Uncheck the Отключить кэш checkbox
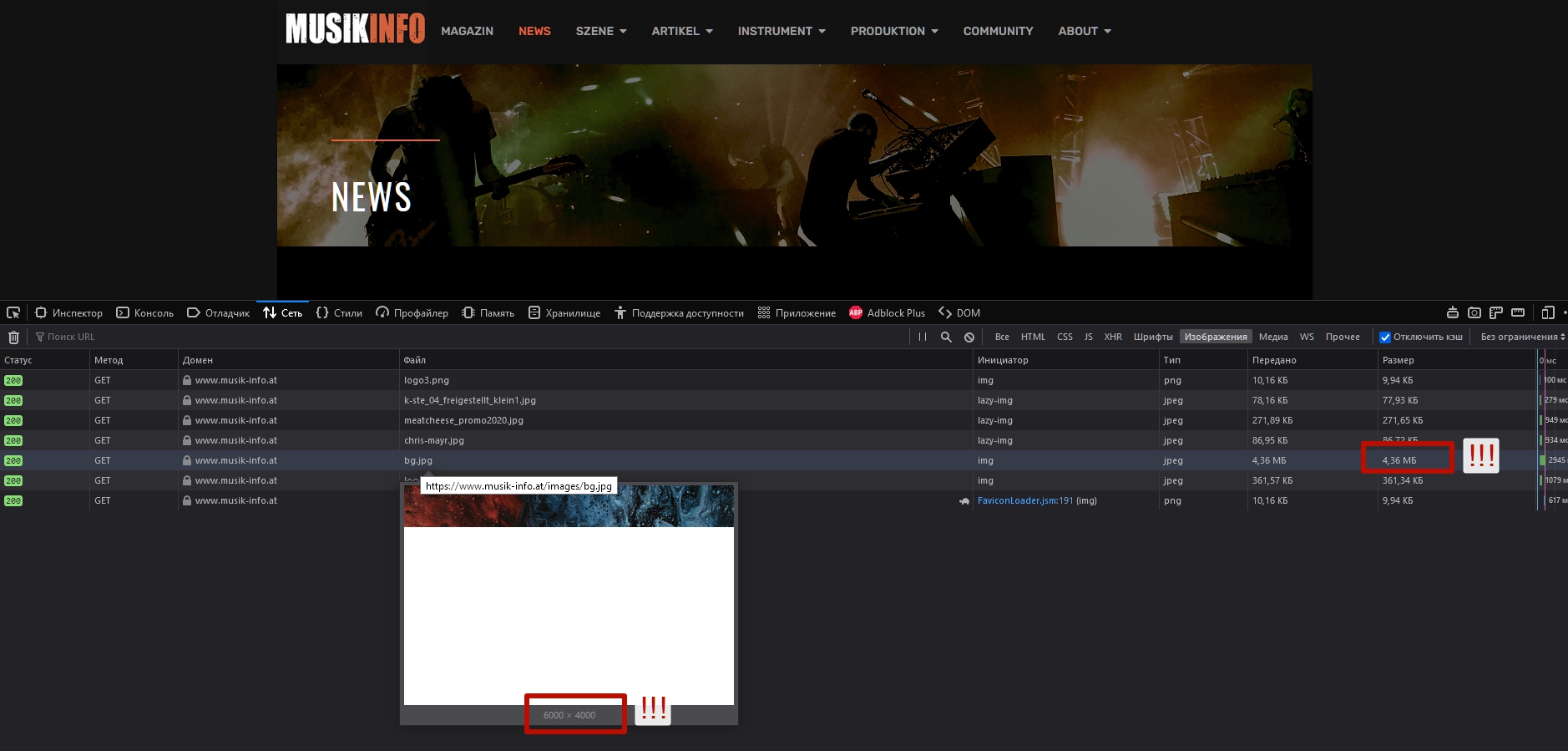 tap(1385, 337)
